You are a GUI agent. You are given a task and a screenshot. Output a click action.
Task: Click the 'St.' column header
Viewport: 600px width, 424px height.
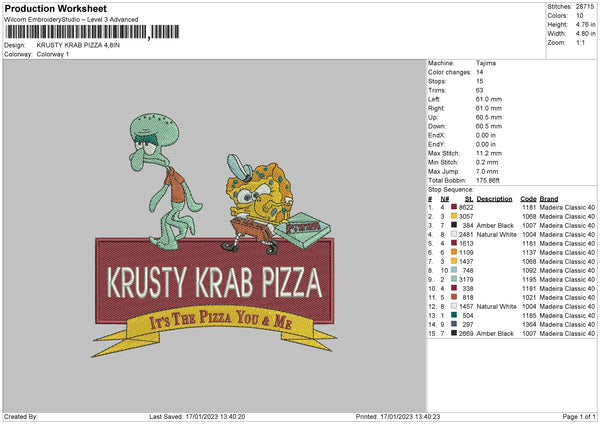point(469,199)
